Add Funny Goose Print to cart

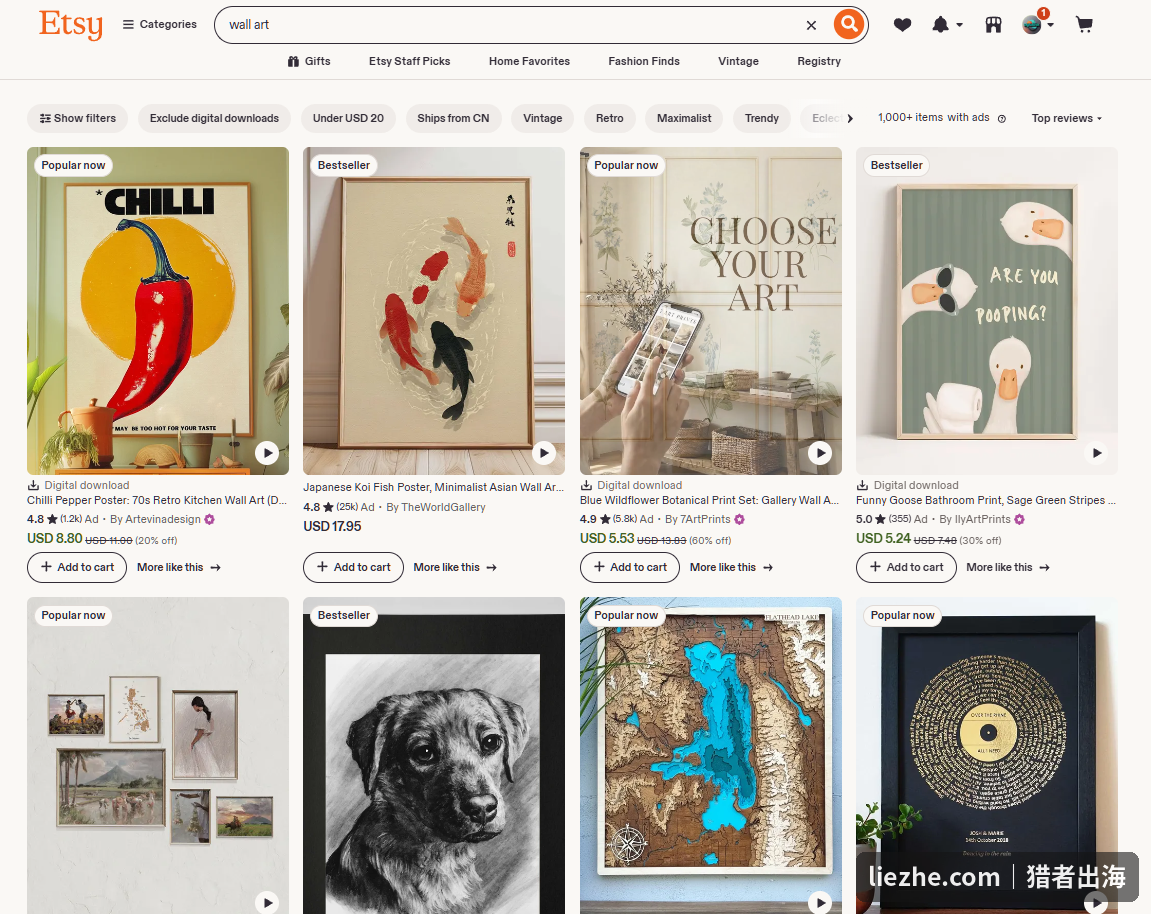pyautogui.click(x=906, y=567)
